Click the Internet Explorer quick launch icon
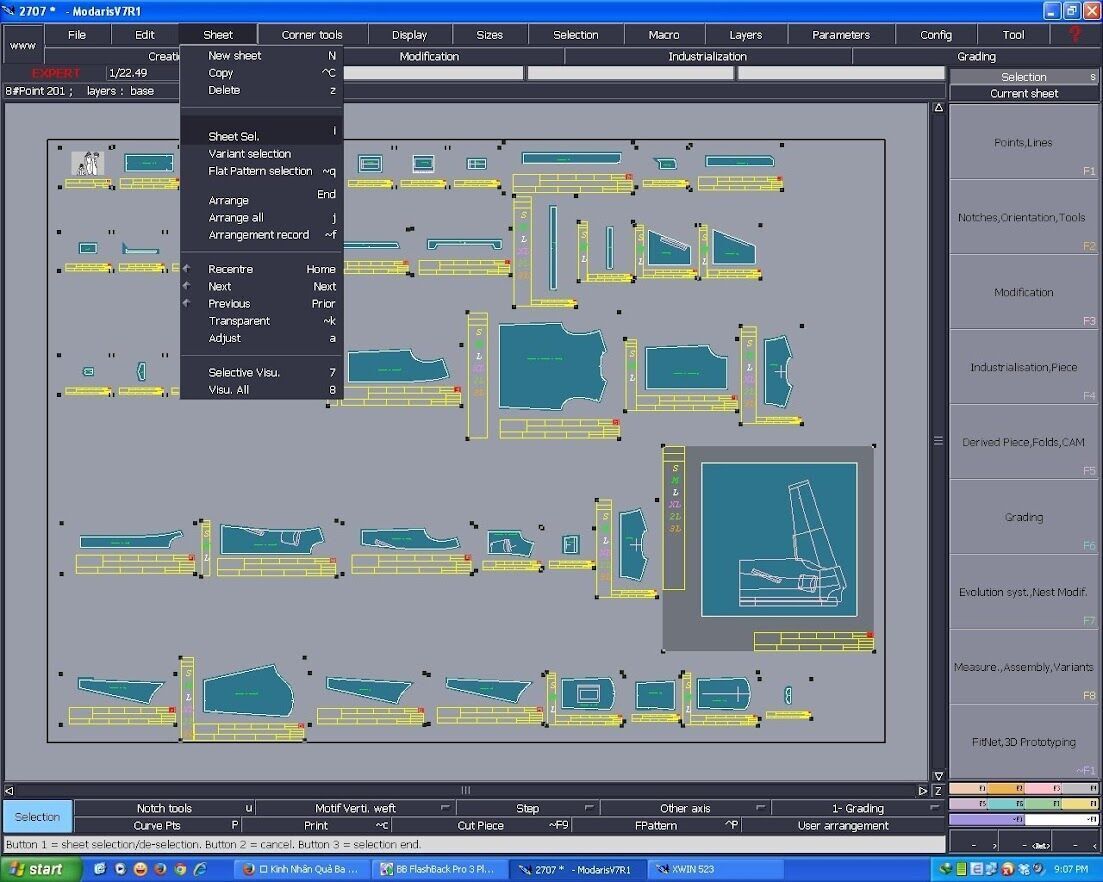The width and height of the screenshot is (1103, 882). pos(200,869)
